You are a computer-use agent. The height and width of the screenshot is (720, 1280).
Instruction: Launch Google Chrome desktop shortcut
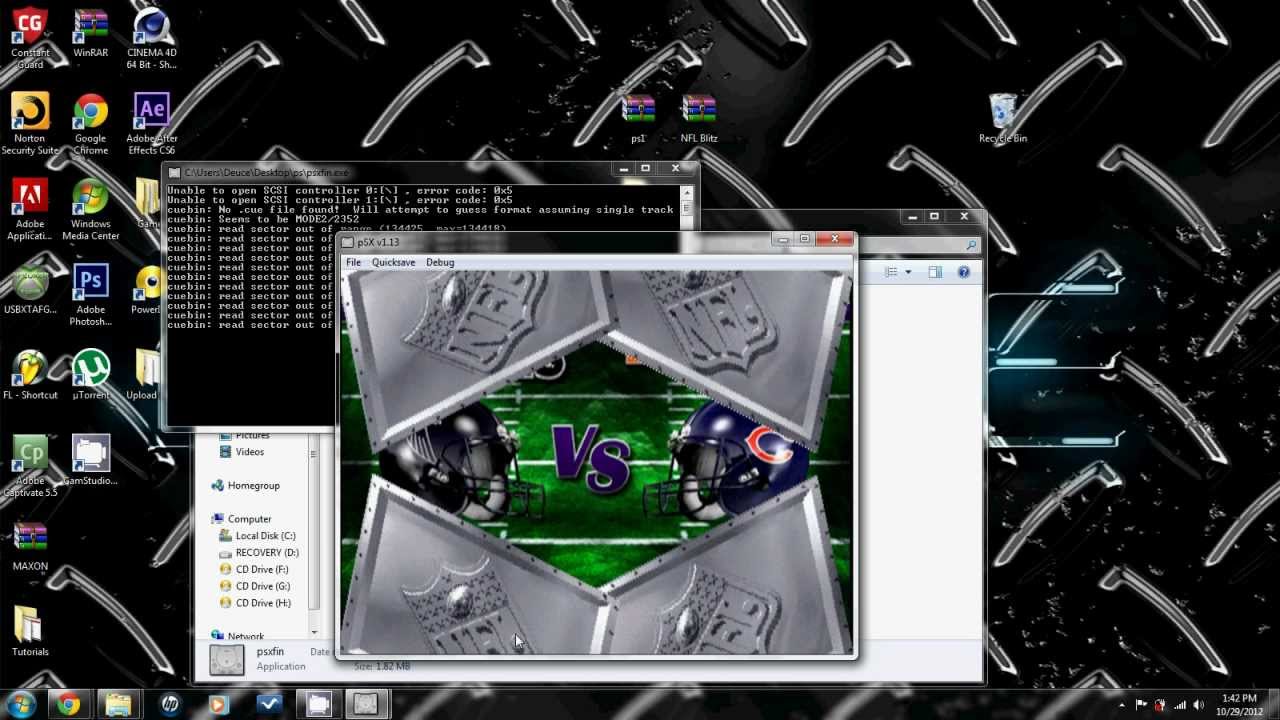click(91, 124)
